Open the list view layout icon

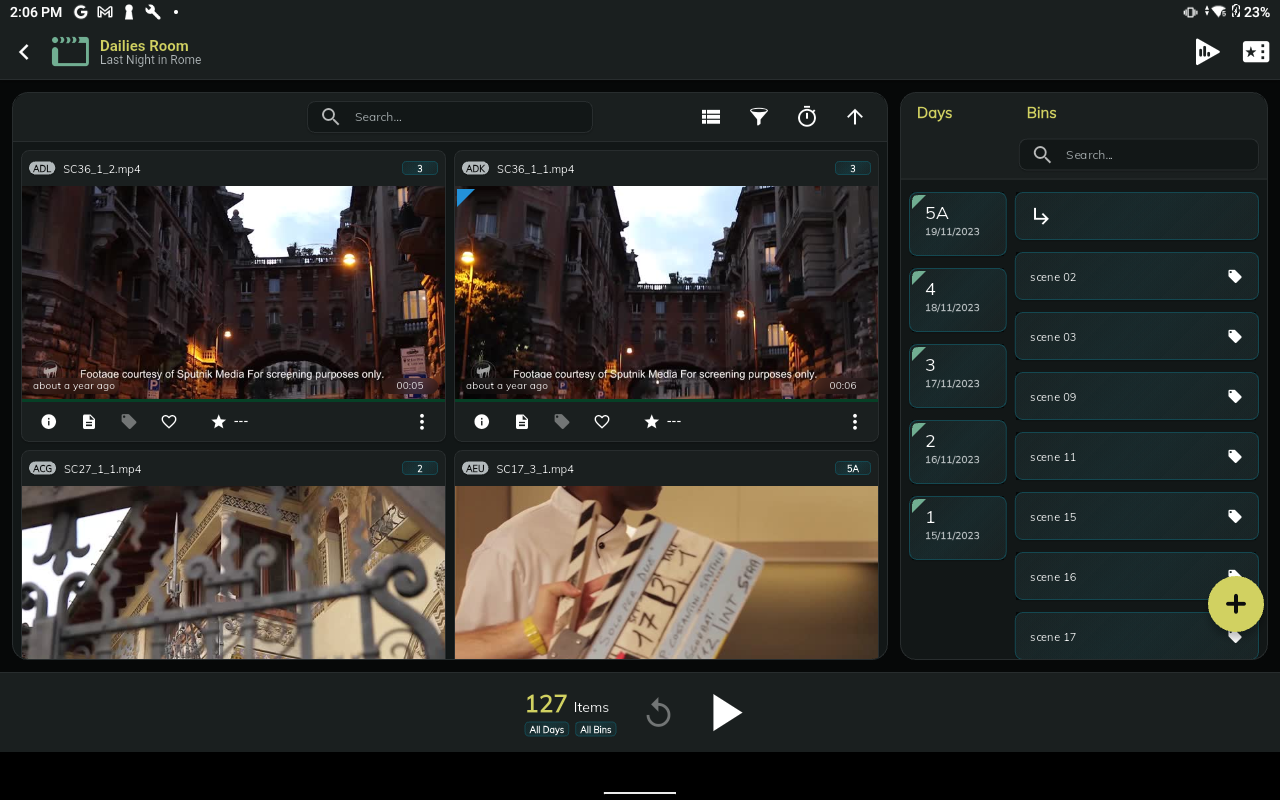coord(711,117)
